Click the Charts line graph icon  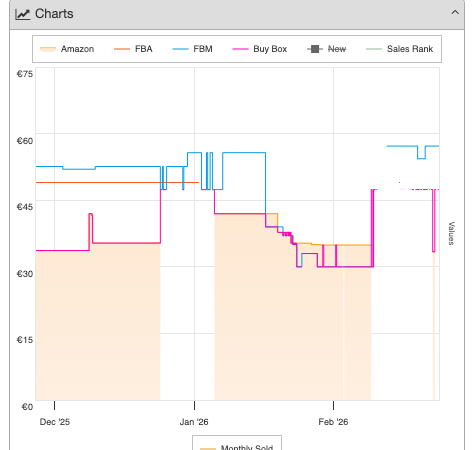pyautogui.click(x=23, y=14)
